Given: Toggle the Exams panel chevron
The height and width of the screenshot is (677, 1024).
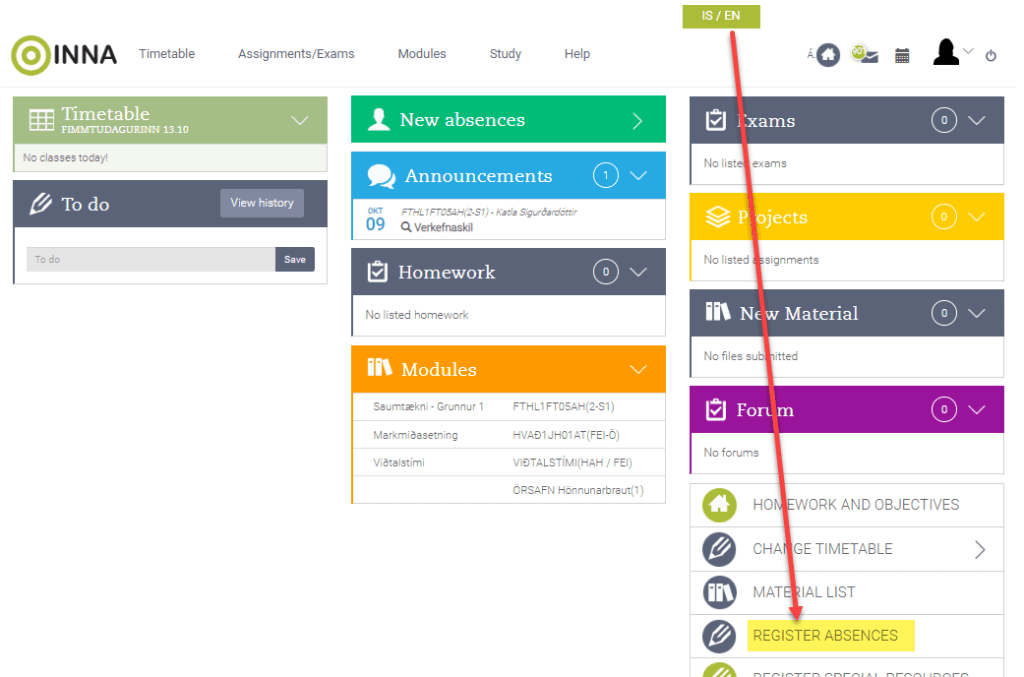Looking at the screenshot, I should pos(977,121).
